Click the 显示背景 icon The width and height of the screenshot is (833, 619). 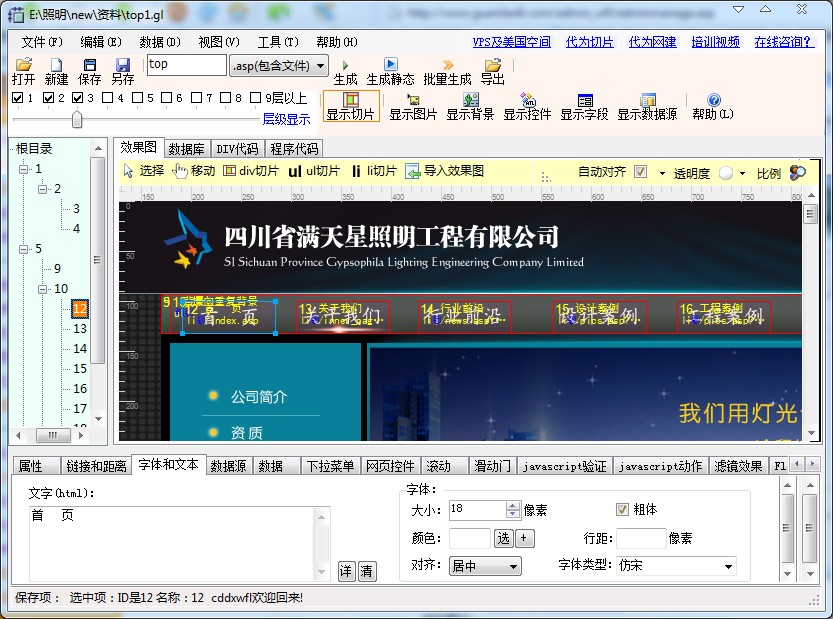pos(471,99)
